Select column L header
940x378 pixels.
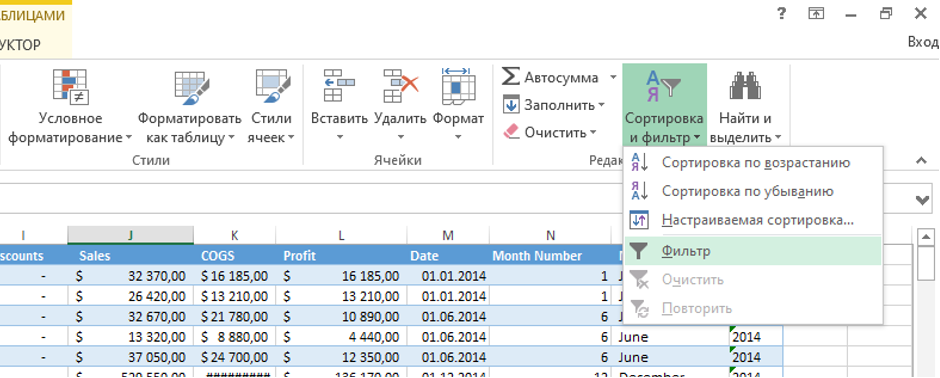[341, 235]
